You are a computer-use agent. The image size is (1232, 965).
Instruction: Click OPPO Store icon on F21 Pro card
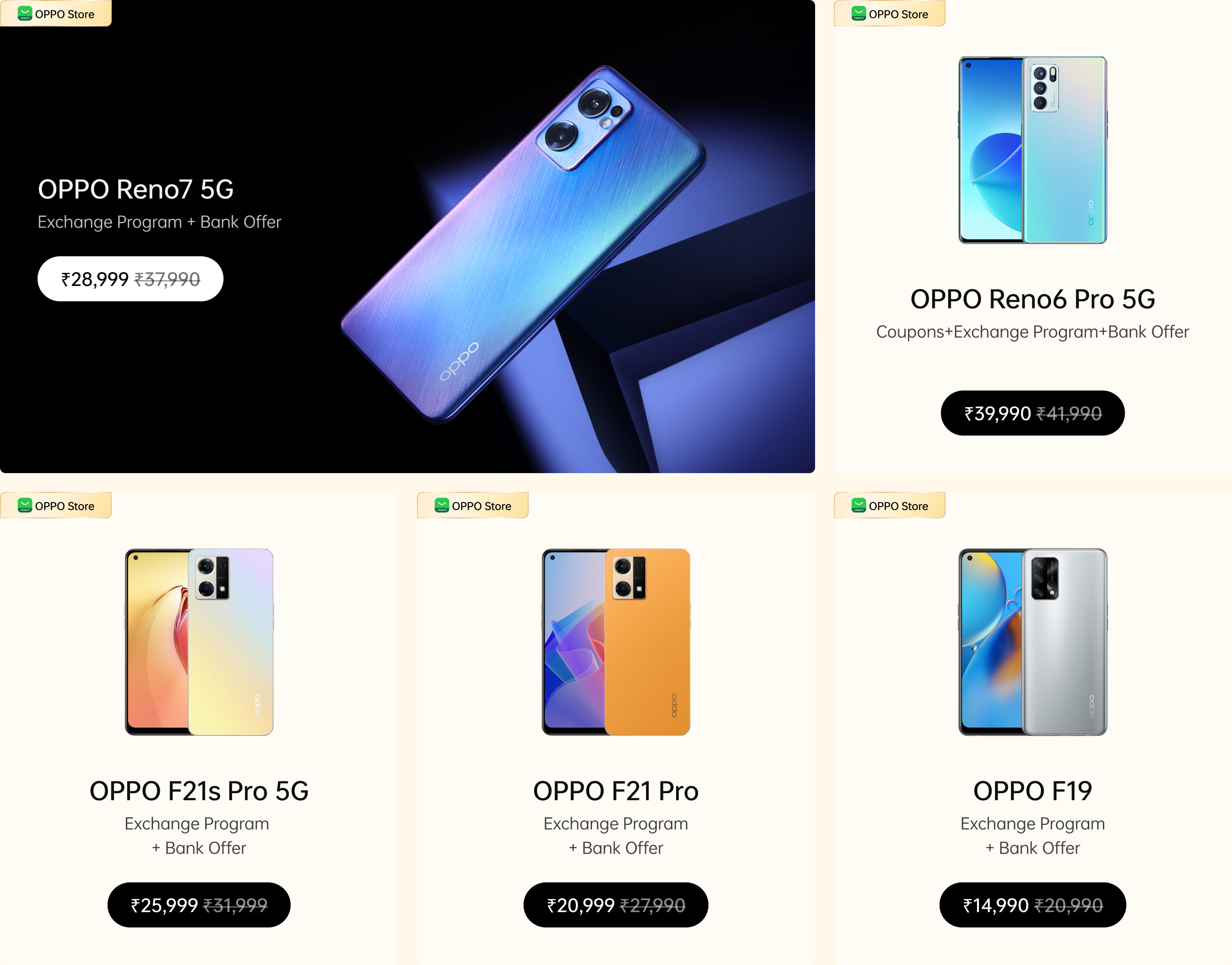point(441,505)
